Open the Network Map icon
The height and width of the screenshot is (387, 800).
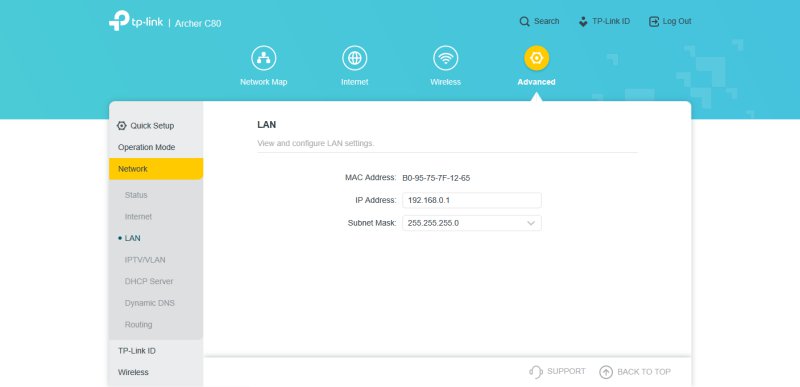point(263,58)
